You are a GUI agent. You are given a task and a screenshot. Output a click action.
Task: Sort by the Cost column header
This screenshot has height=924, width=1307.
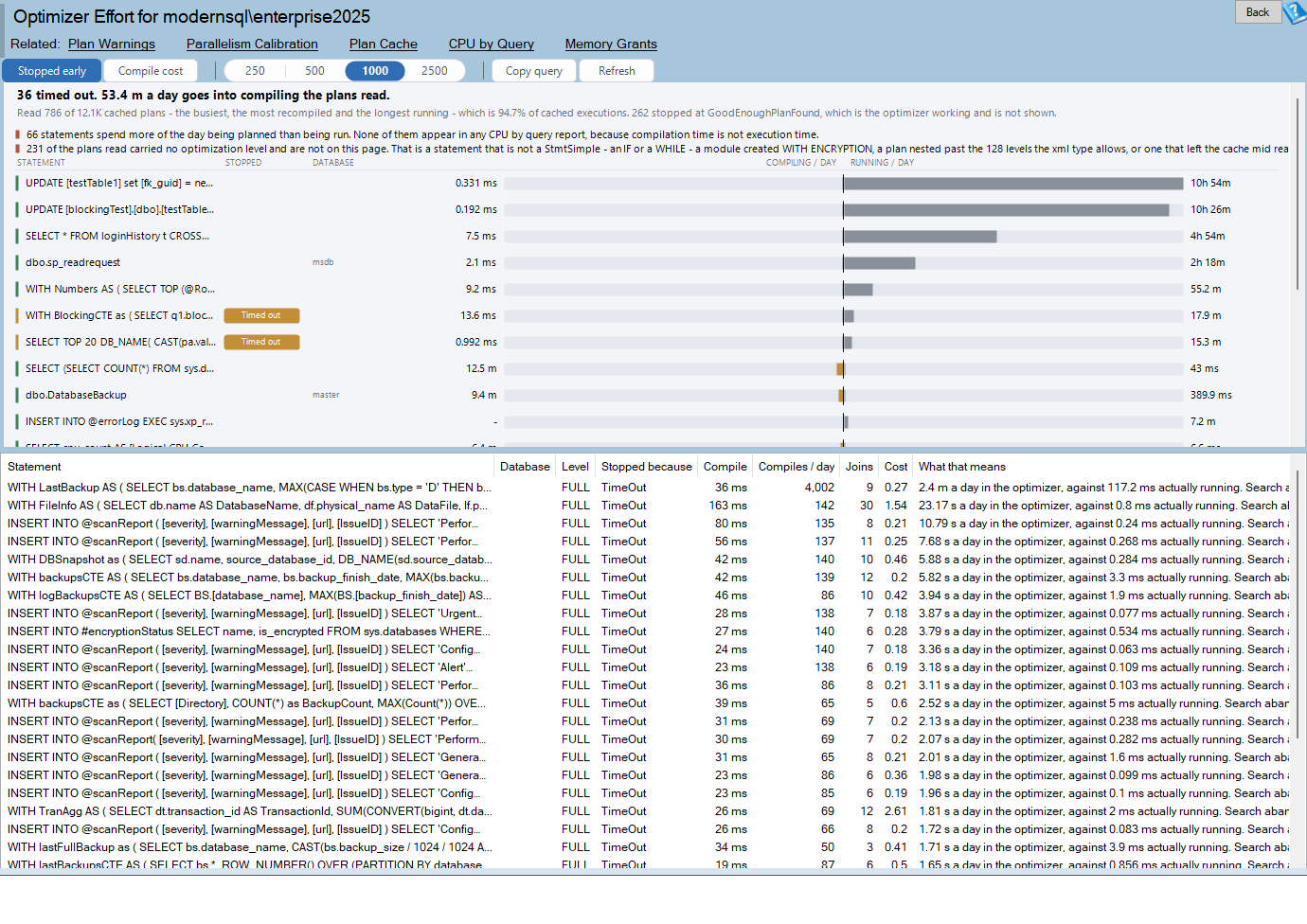point(896,467)
